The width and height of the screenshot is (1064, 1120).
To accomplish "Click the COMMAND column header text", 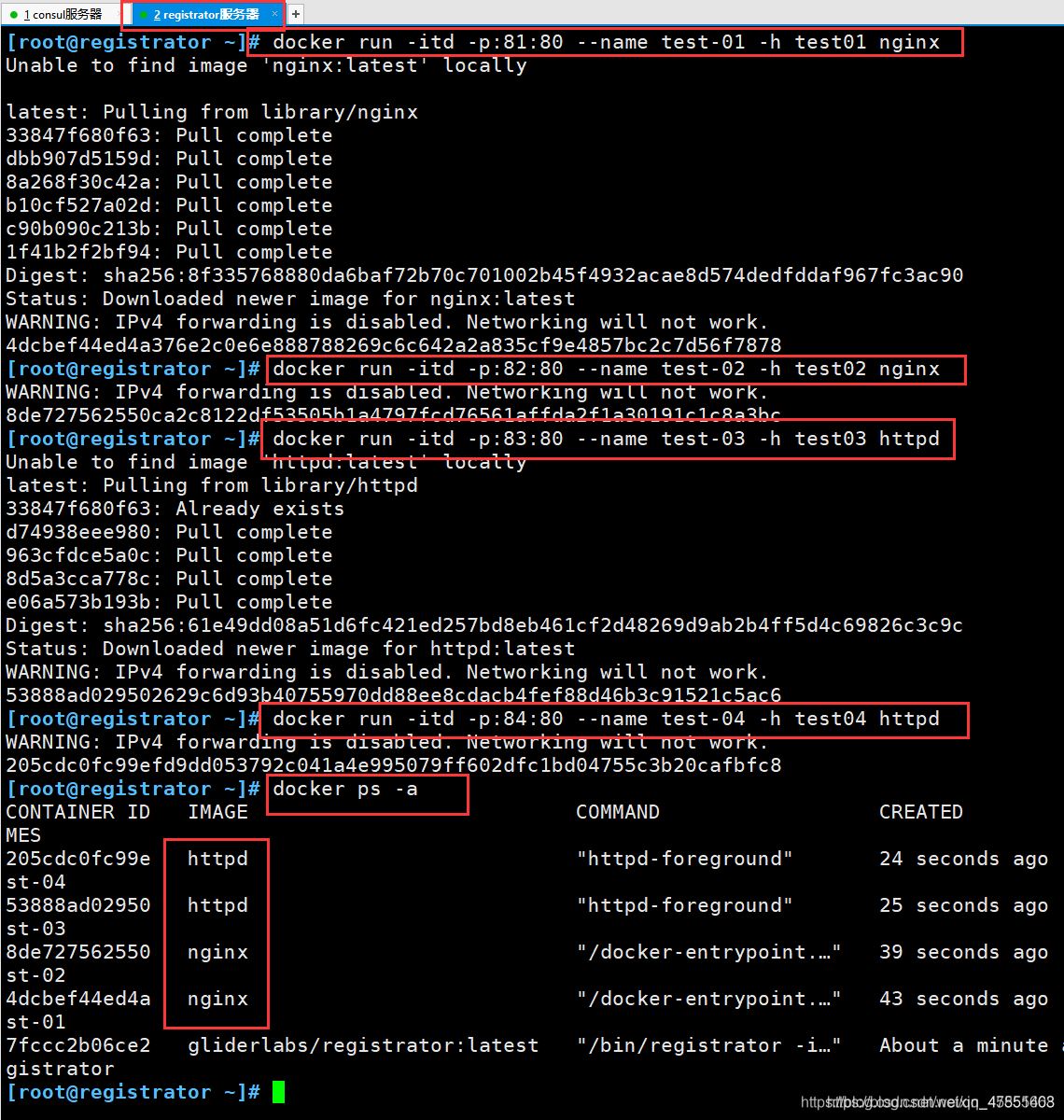I will pos(618,812).
